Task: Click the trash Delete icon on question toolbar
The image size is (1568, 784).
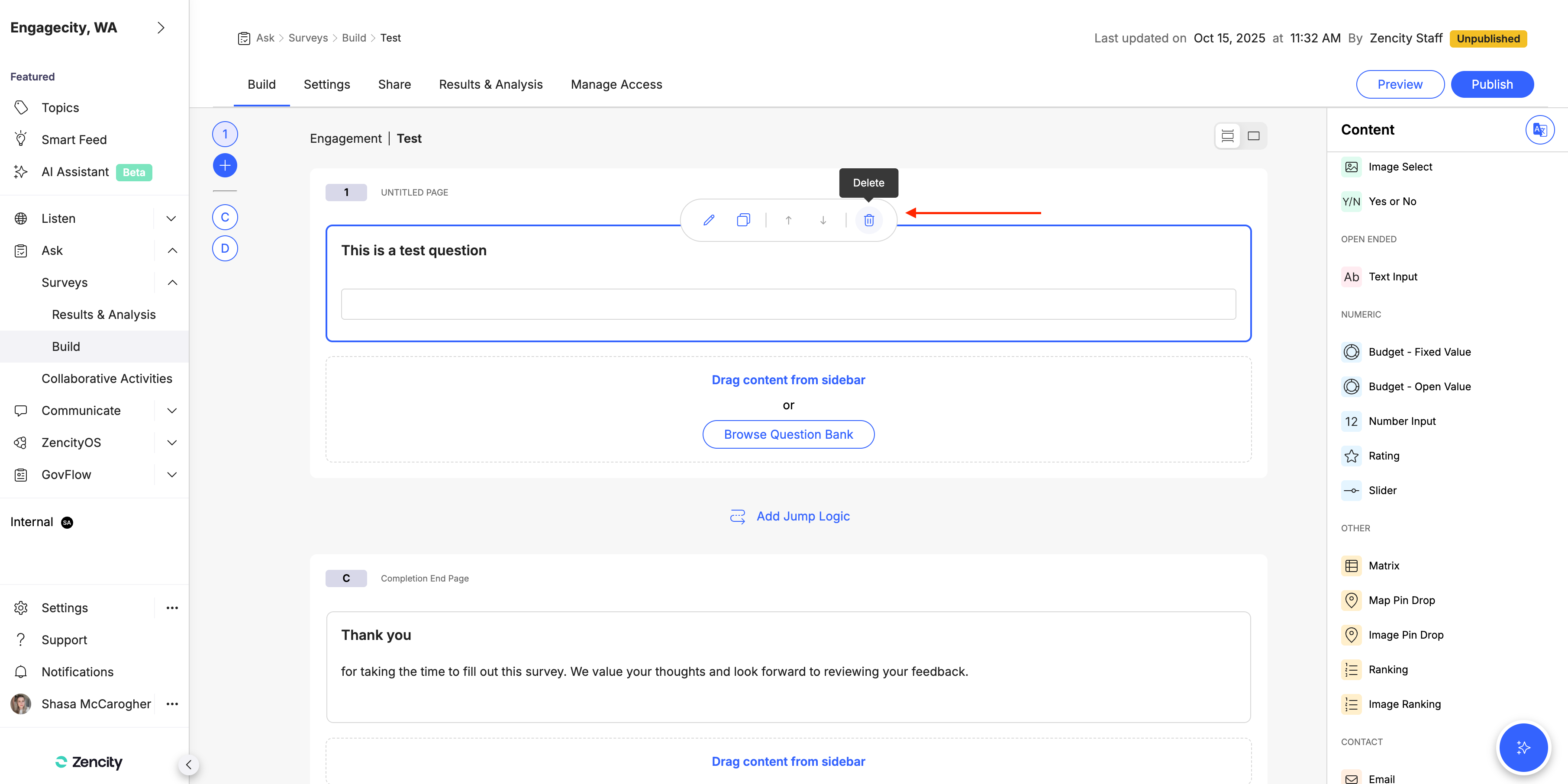Action: pyautogui.click(x=868, y=220)
